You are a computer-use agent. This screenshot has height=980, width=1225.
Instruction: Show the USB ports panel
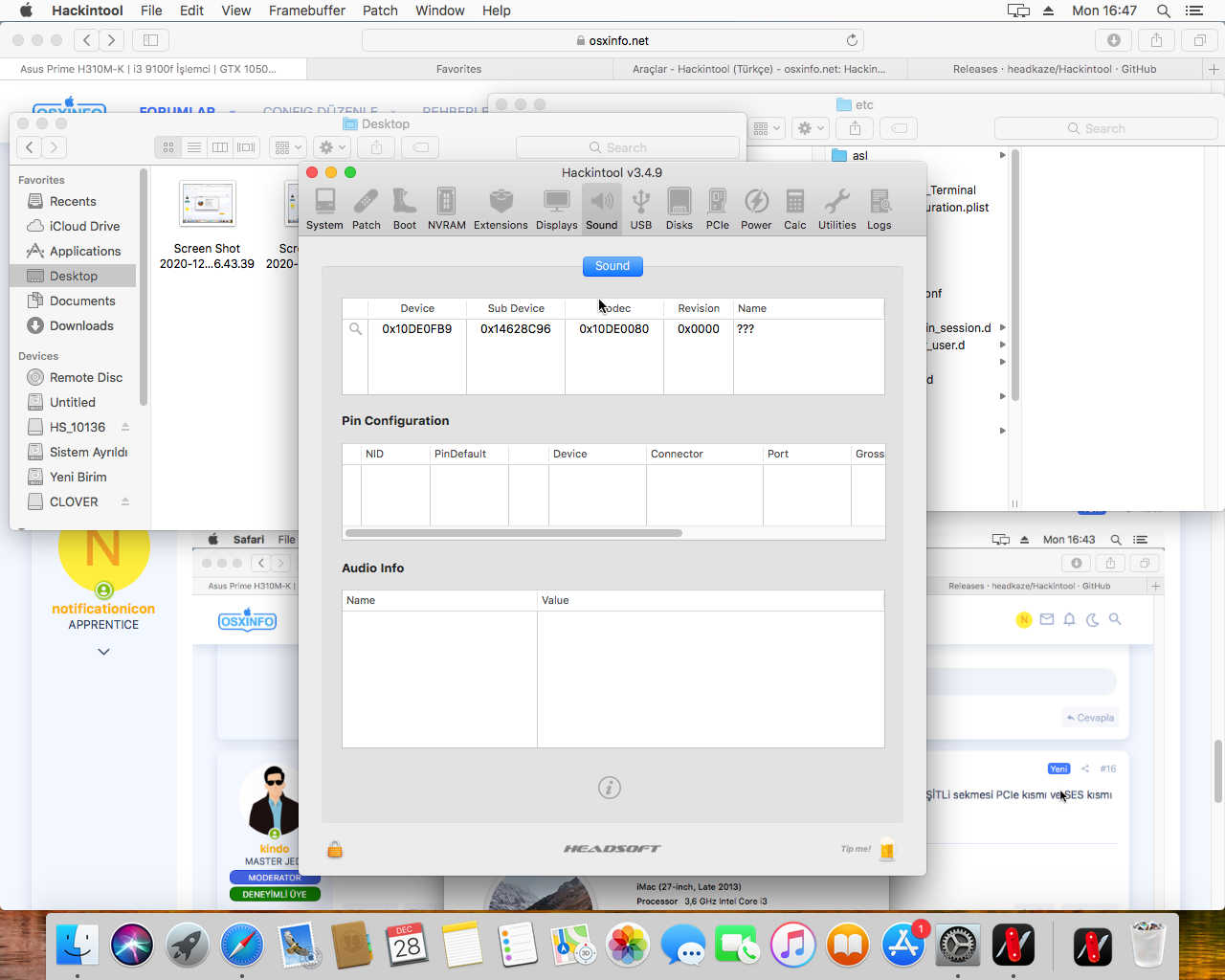(641, 208)
